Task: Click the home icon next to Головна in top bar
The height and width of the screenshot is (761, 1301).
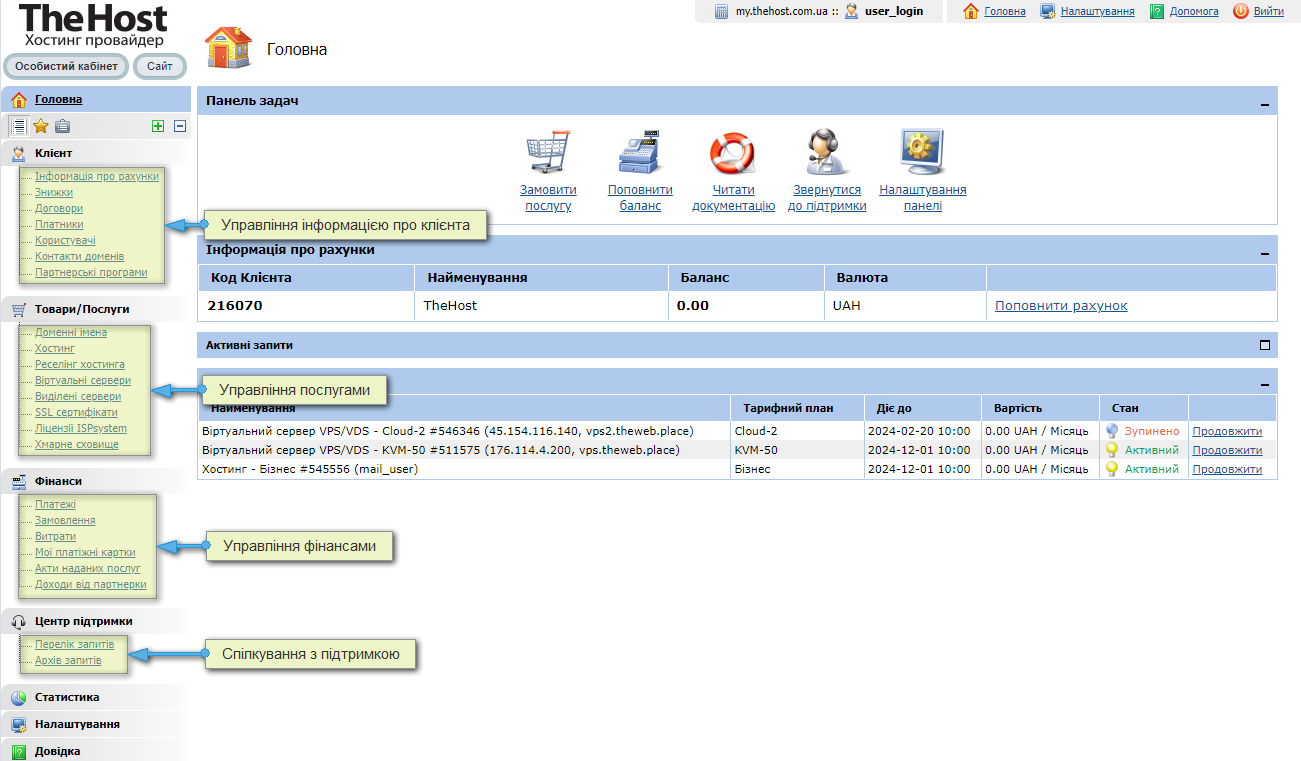Action: pyautogui.click(x=970, y=11)
